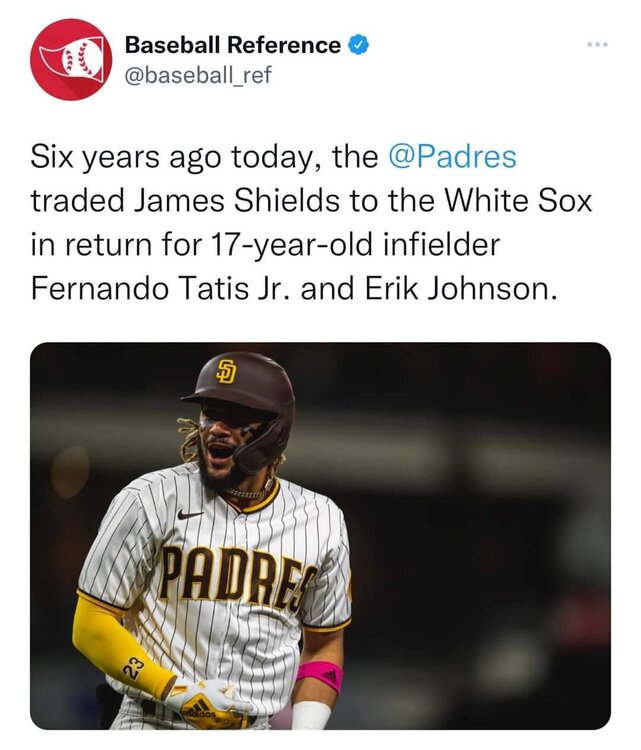
Task: Open the @baseball_ref handle link
Action: pyautogui.click(x=197, y=75)
